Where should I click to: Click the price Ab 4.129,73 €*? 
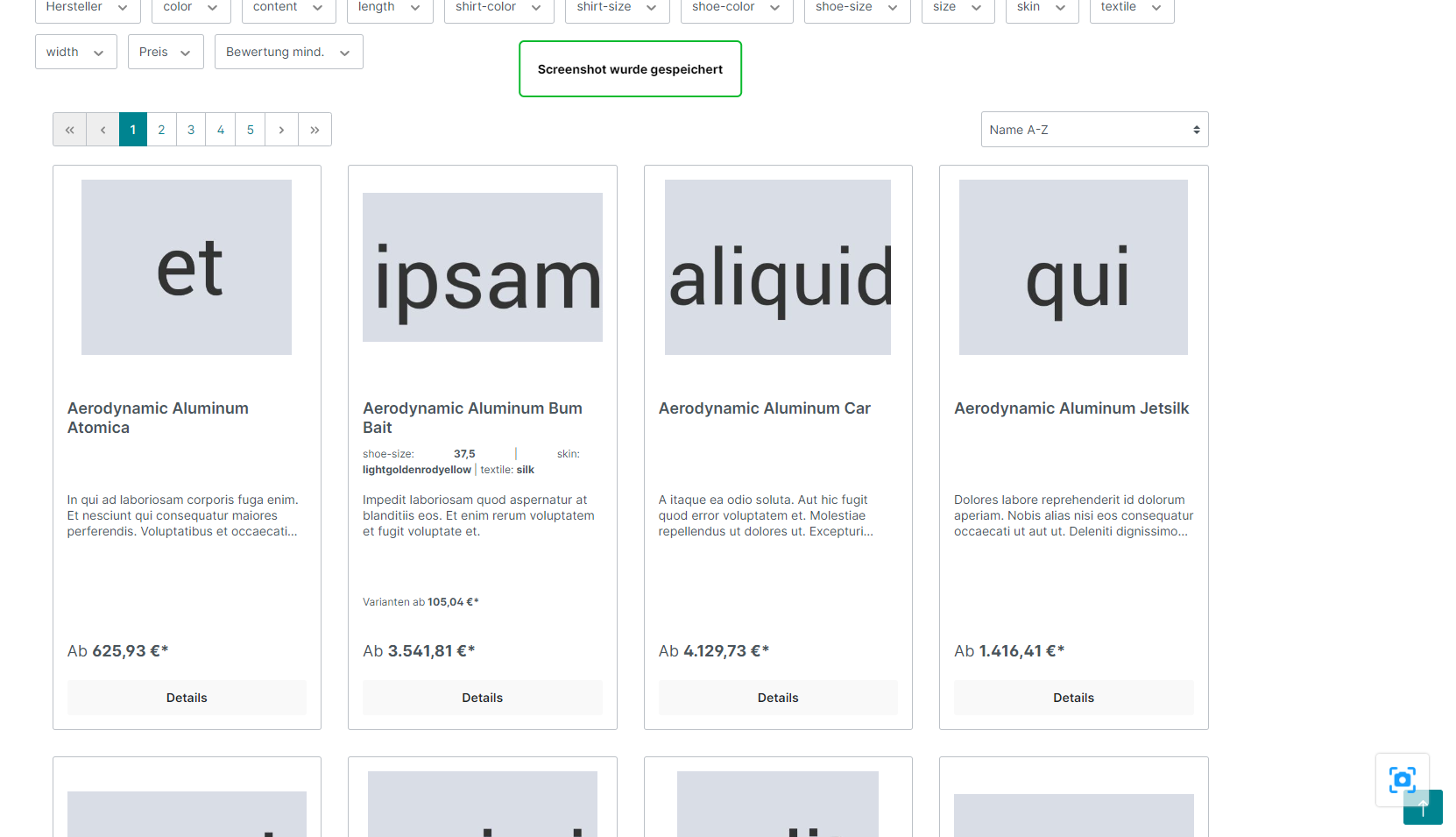(x=714, y=651)
